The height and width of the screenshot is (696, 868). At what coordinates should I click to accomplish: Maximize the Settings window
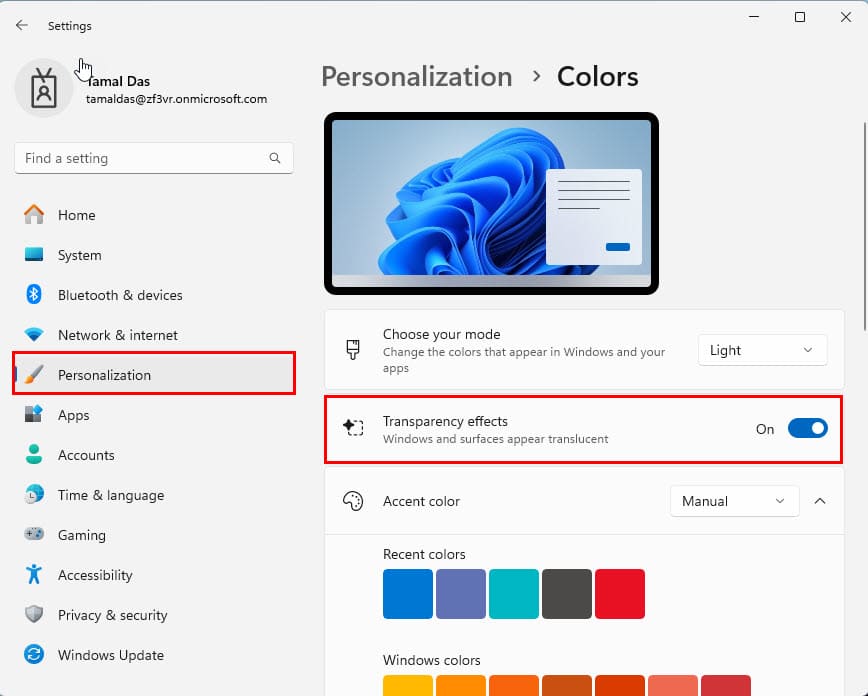coord(799,17)
